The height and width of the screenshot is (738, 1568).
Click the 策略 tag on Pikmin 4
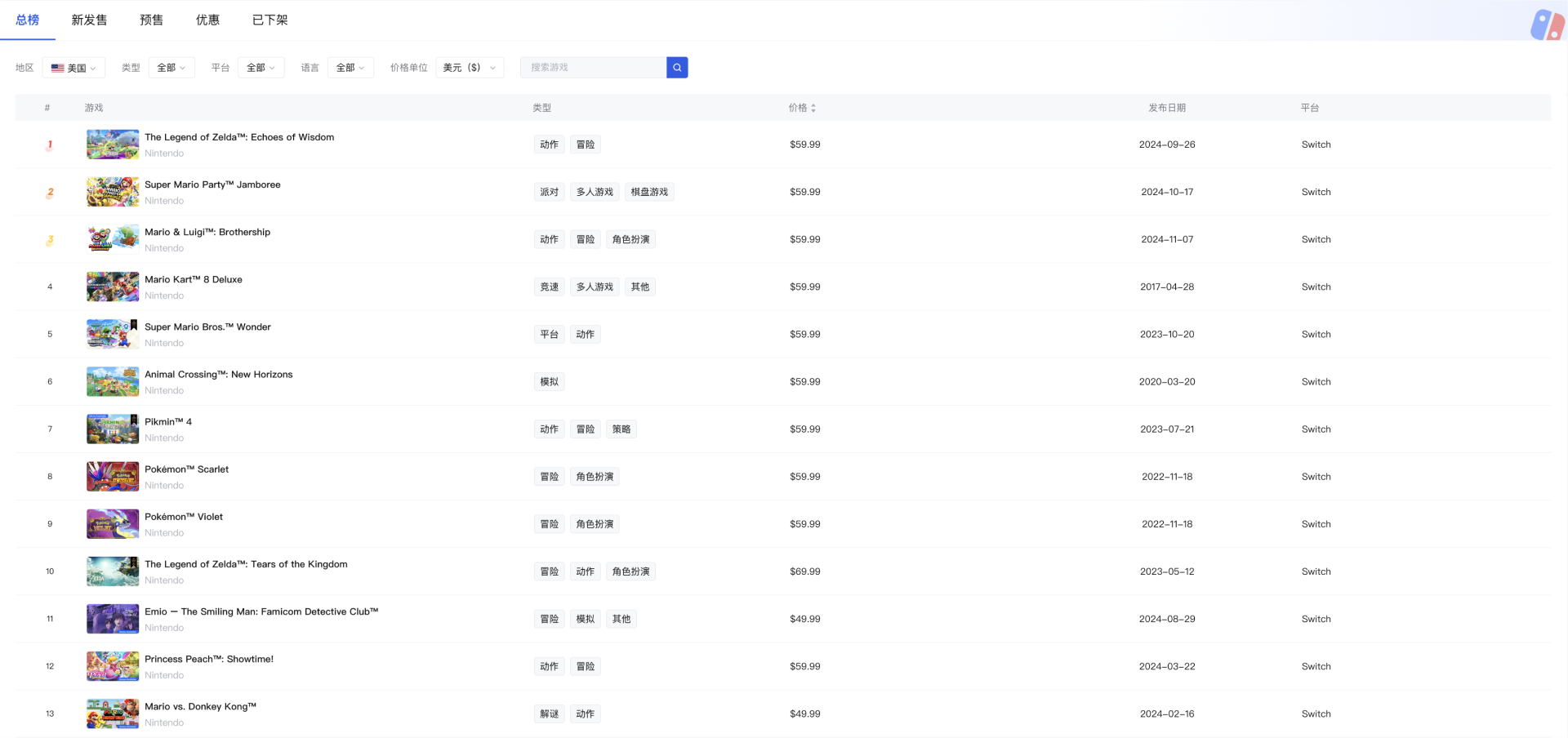[x=621, y=429]
